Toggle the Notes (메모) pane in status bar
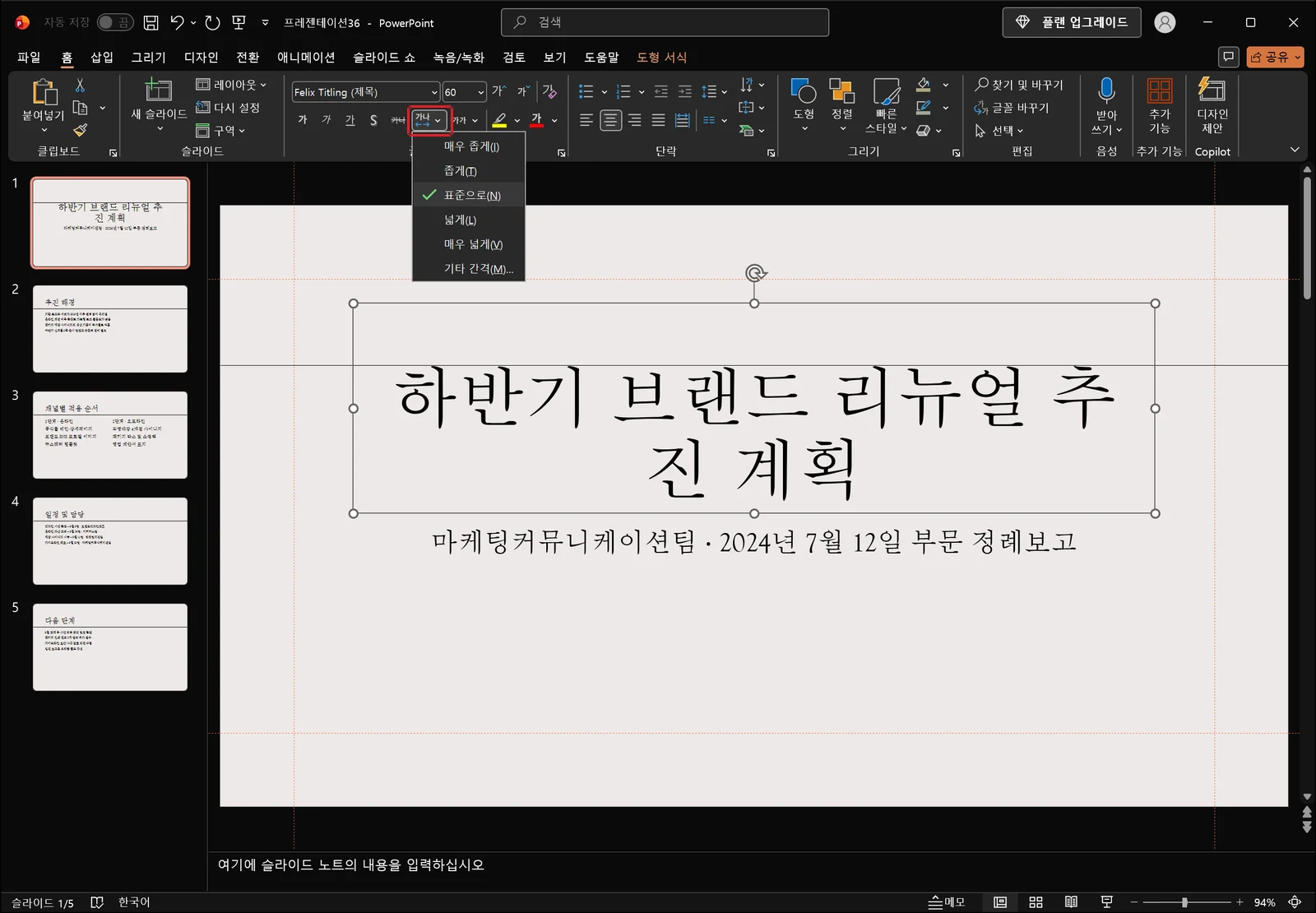This screenshot has width=1316, height=913. (x=947, y=902)
